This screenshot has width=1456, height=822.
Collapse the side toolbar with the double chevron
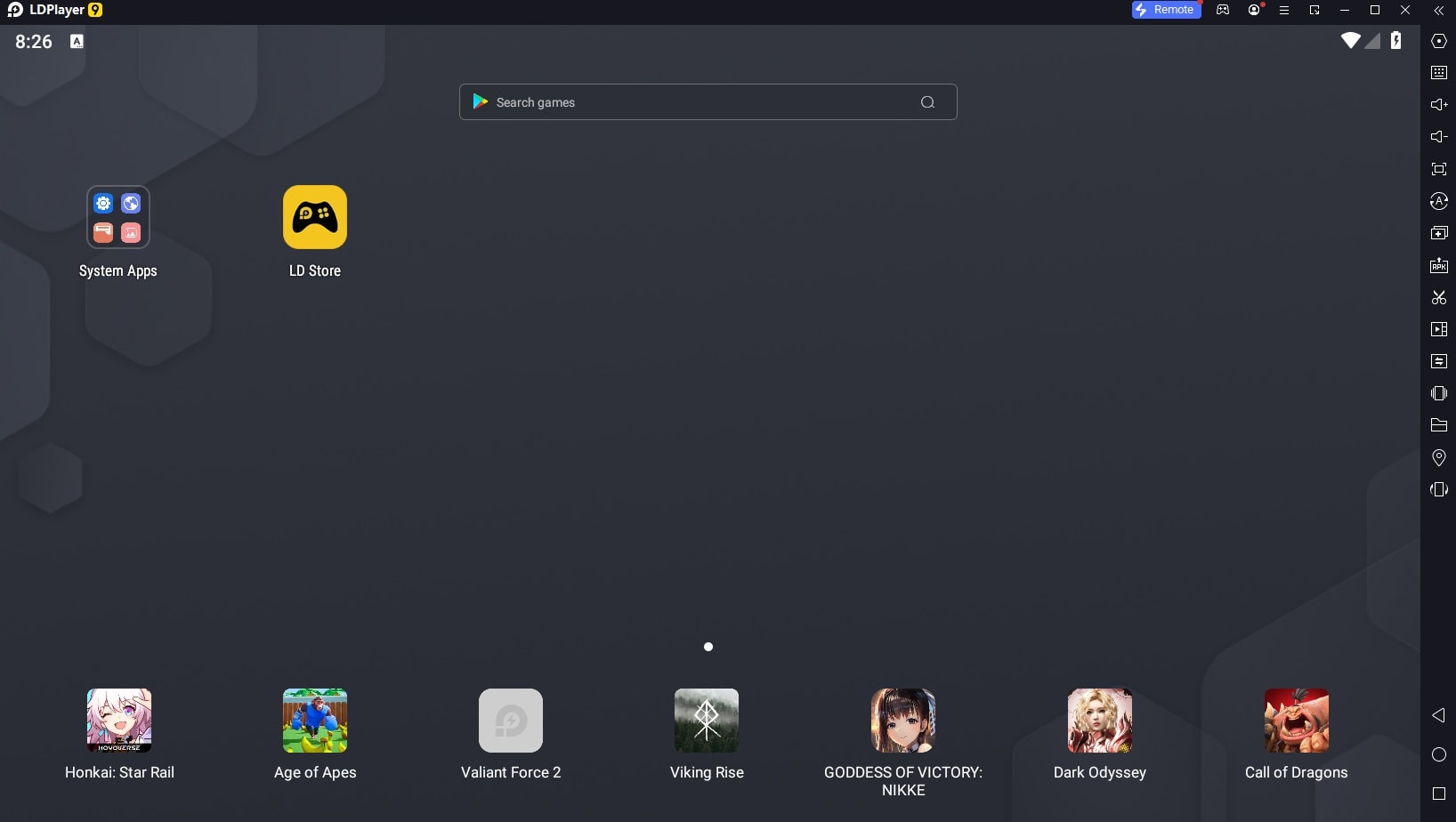[1438, 11]
